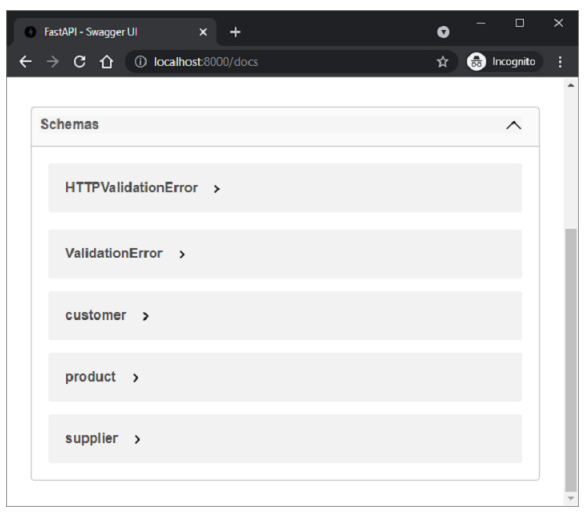Reload the Swagger UI page
586x516 pixels.
click(79, 62)
